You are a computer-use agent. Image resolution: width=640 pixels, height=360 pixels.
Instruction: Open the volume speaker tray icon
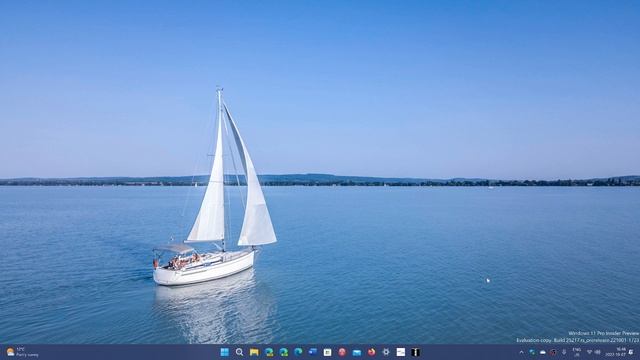598,352
